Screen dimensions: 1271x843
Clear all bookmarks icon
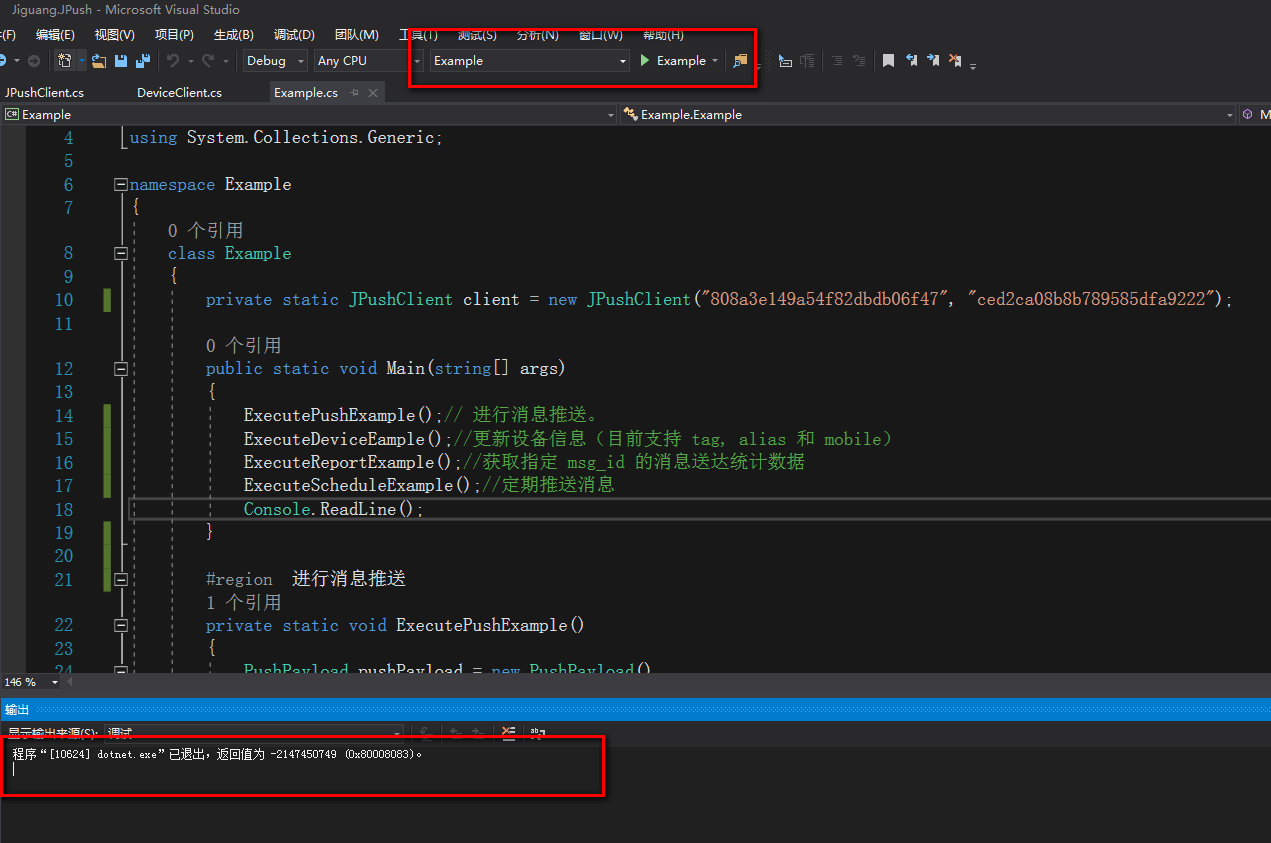click(x=955, y=61)
